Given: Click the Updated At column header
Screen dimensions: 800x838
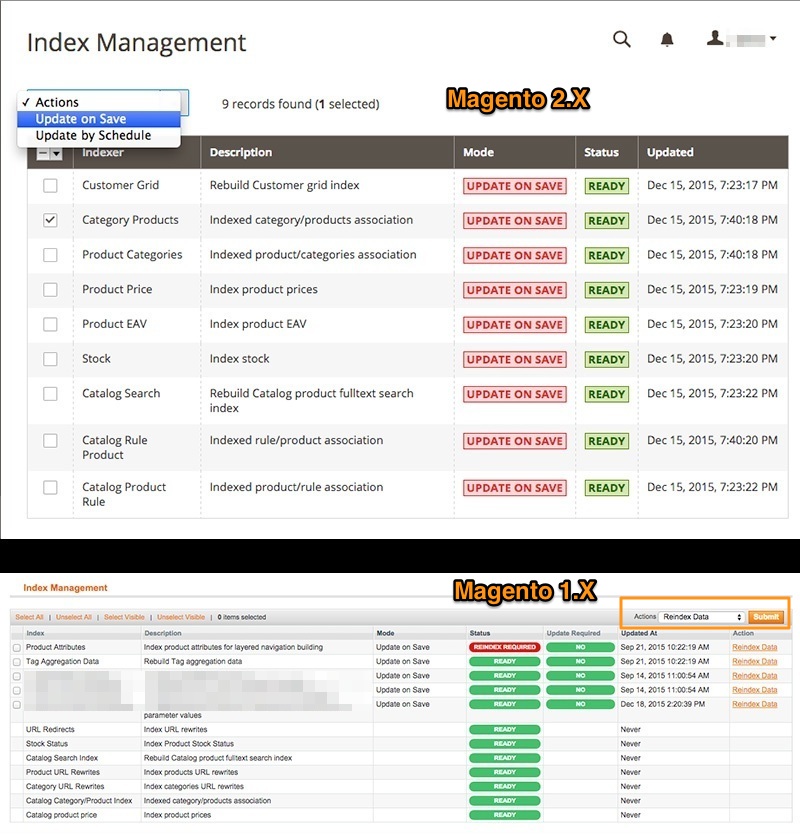Looking at the screenshot, I should 639,633.
